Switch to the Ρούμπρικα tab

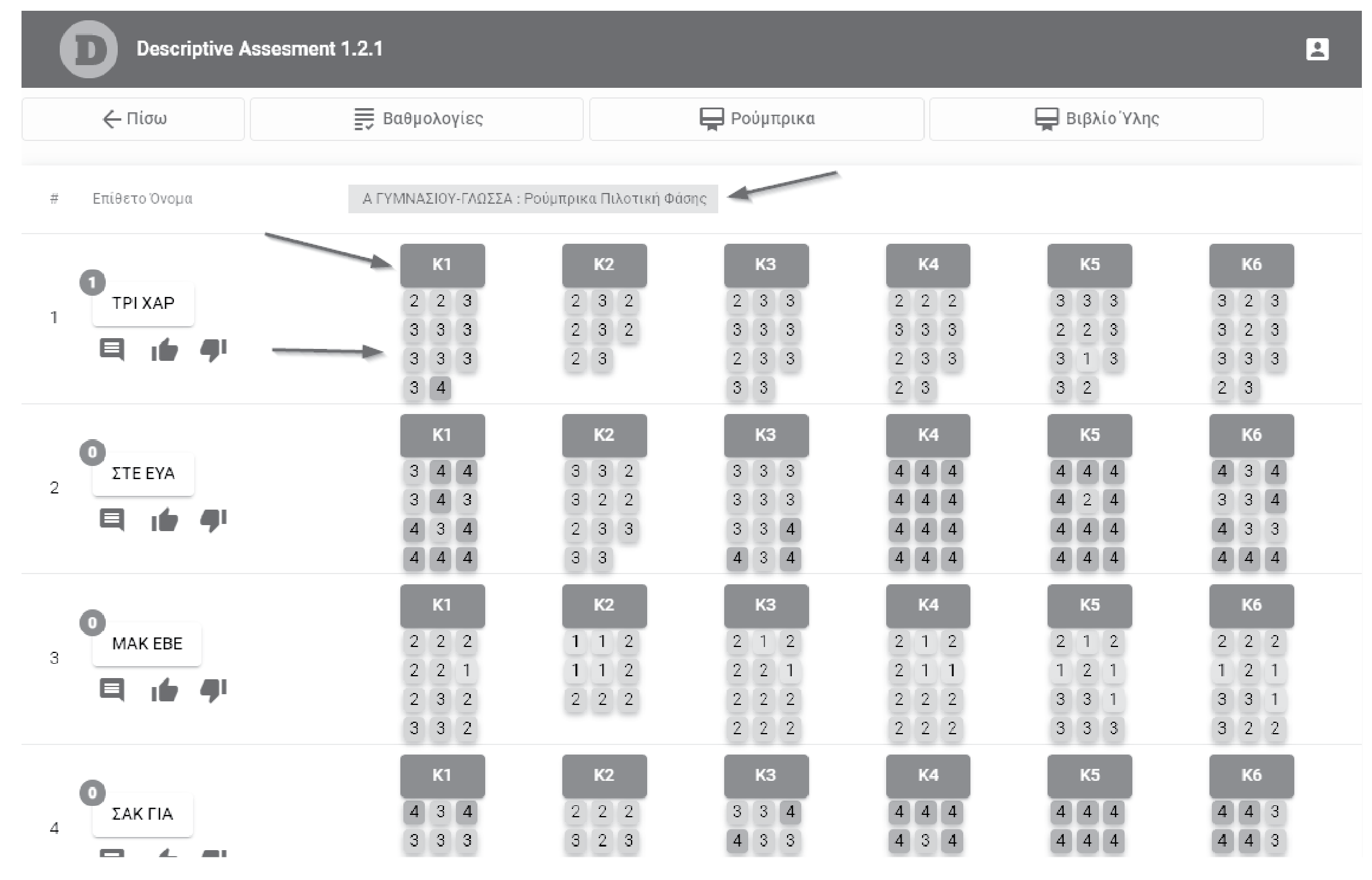pyautogui.click(x=757, y=119)
